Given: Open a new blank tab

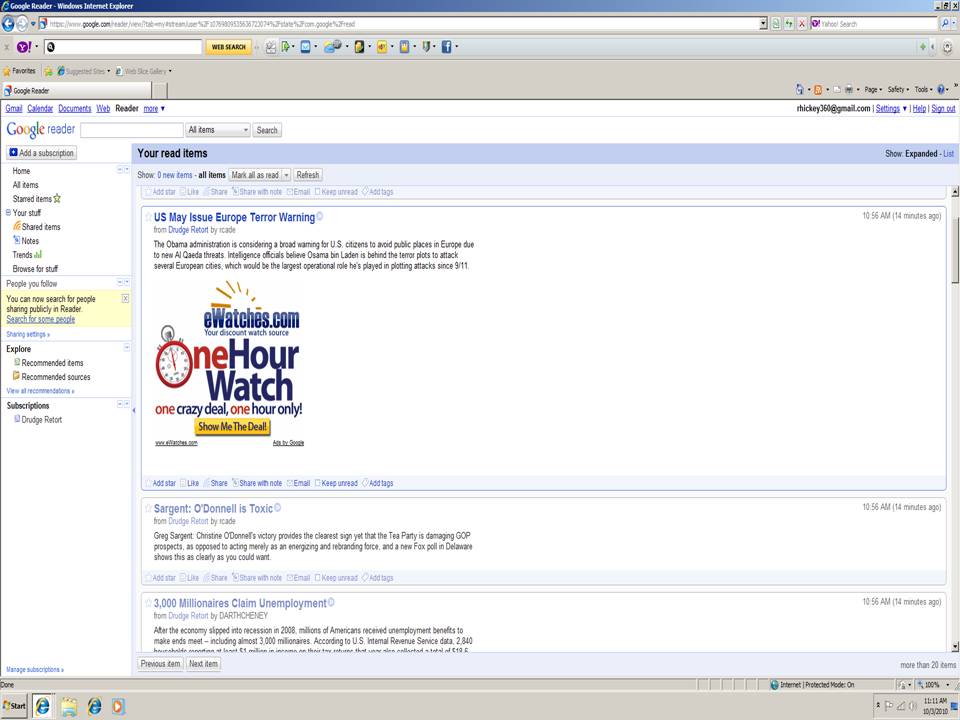Looking at the screenshot, I should (x=159, y=91).
